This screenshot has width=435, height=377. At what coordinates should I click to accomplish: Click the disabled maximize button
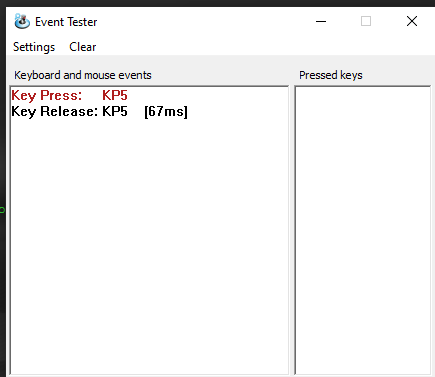tap(366, 21)
